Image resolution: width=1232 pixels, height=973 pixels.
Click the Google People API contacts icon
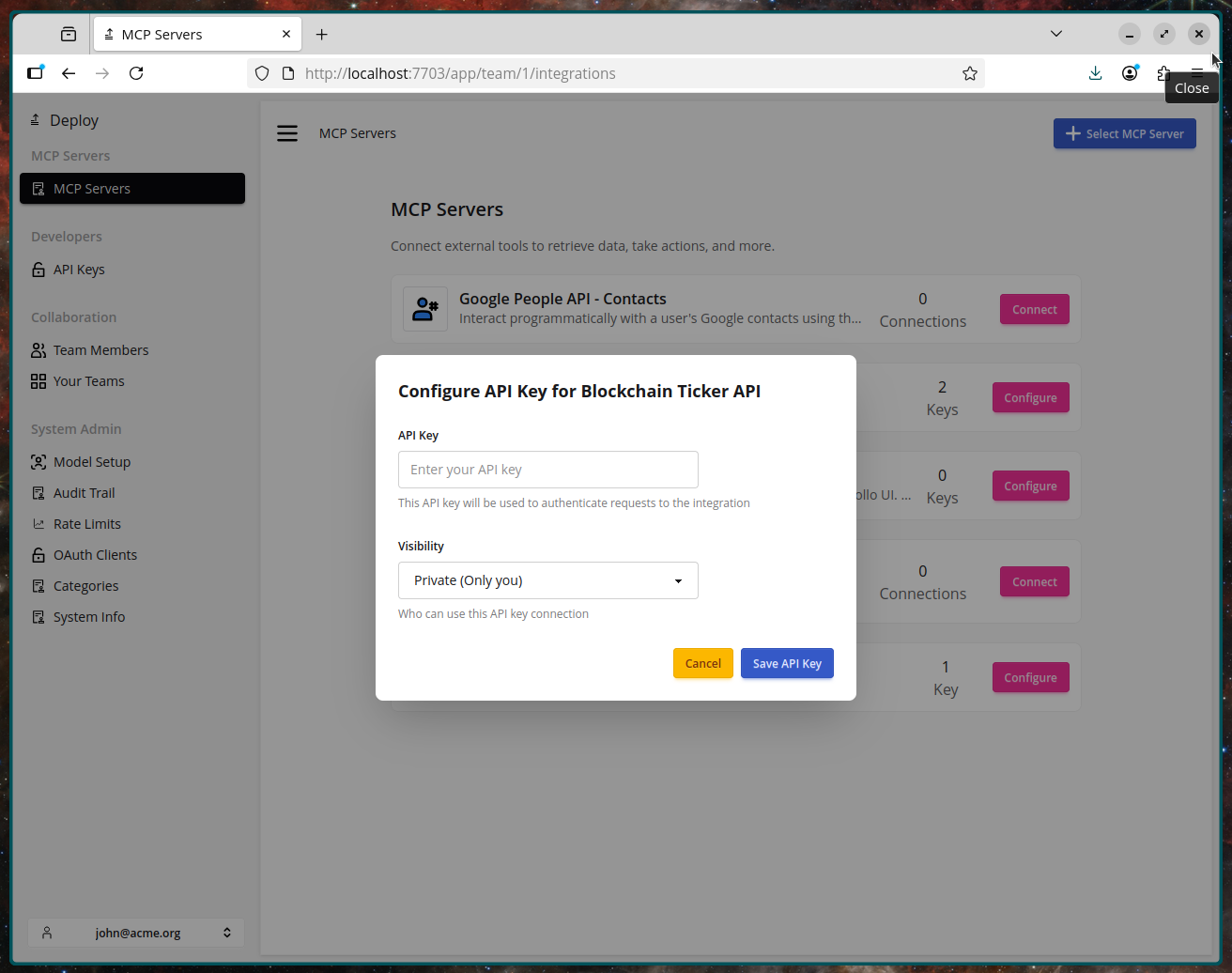[x=425, y=309]
